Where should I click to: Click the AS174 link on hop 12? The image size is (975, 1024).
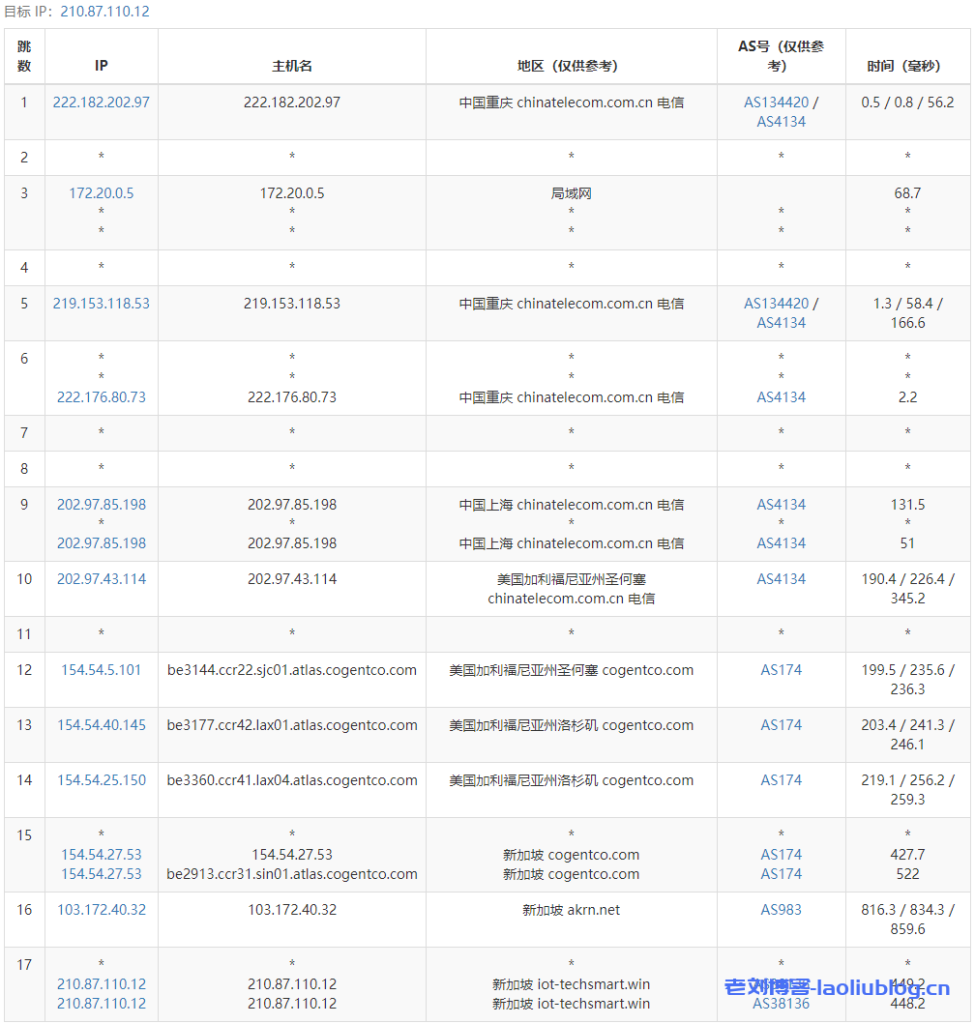(780, 670)
